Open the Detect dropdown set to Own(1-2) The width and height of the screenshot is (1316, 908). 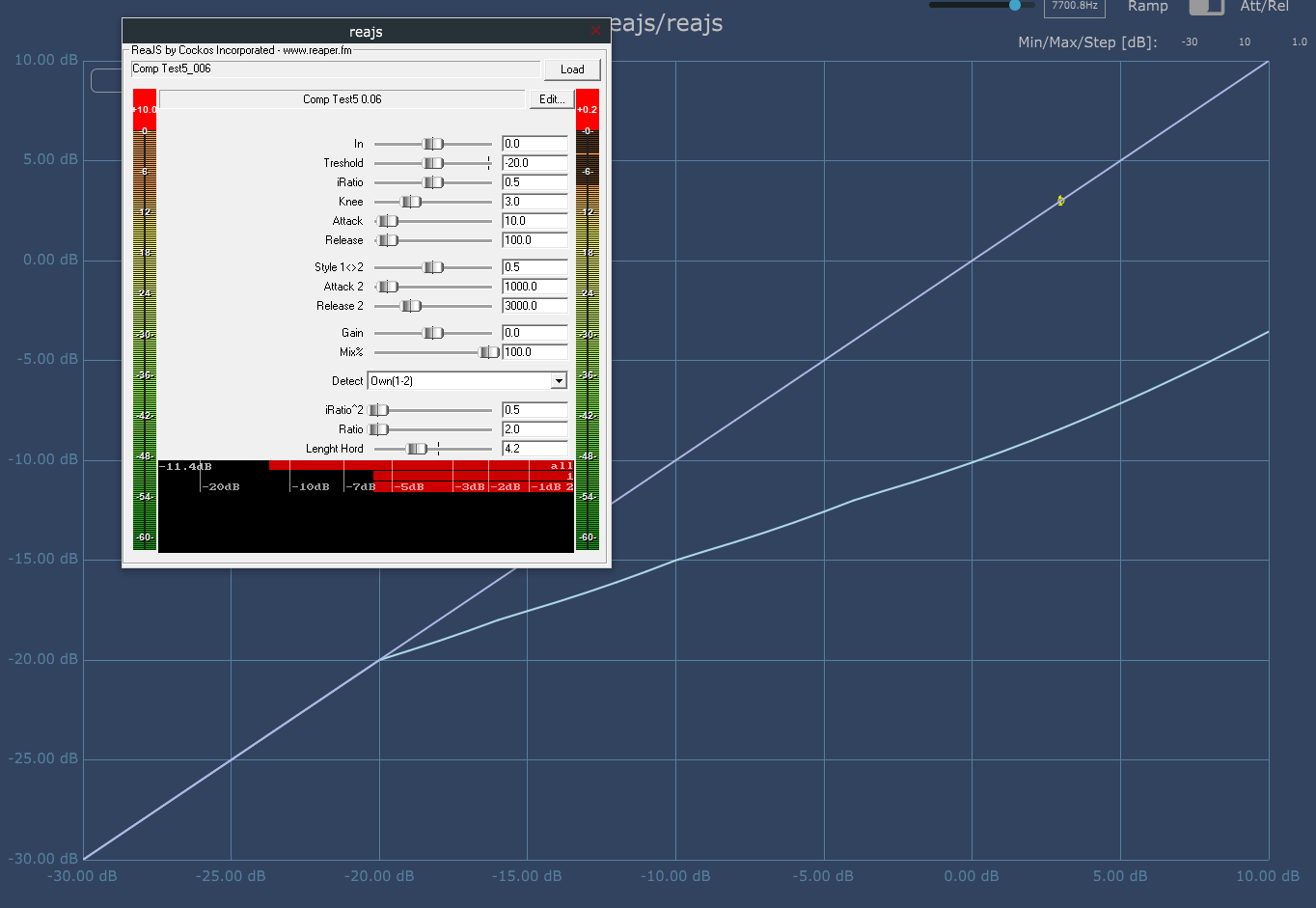tap(467, 381)
